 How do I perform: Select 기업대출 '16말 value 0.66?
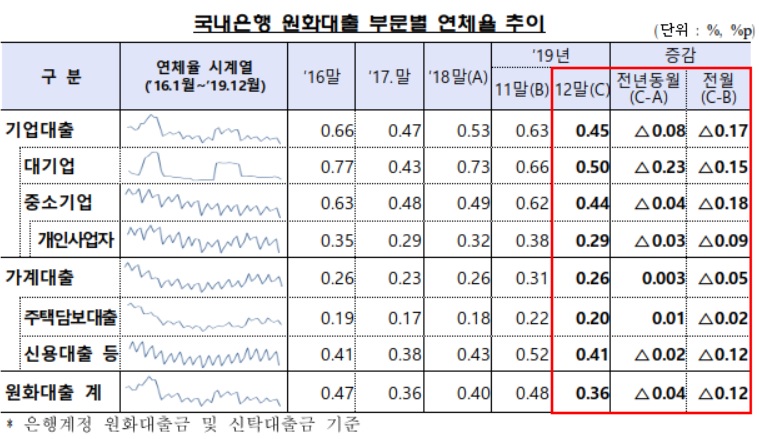tap(337, 131)
